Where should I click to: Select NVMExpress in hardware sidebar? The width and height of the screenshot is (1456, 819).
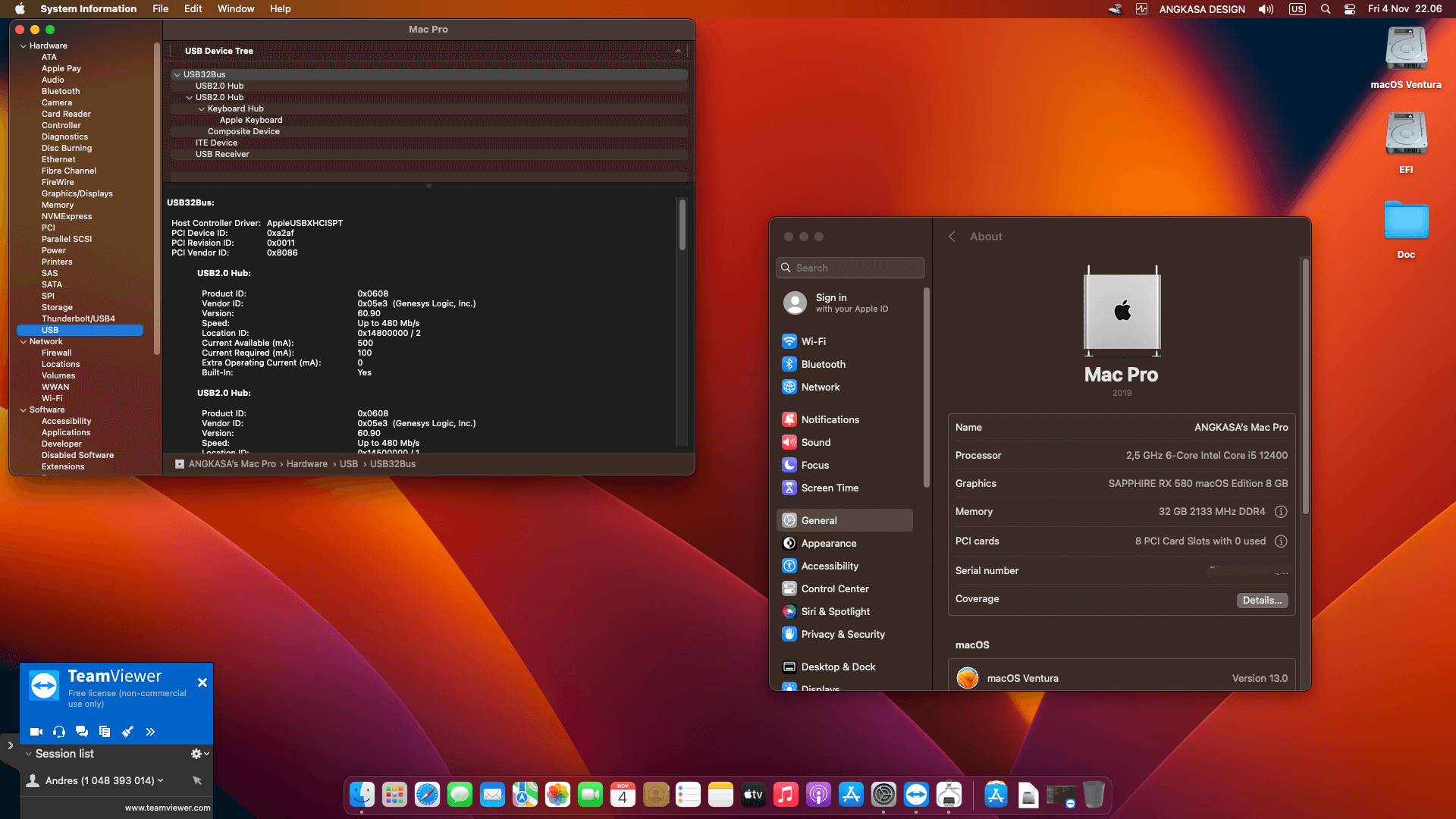(67, 217)
